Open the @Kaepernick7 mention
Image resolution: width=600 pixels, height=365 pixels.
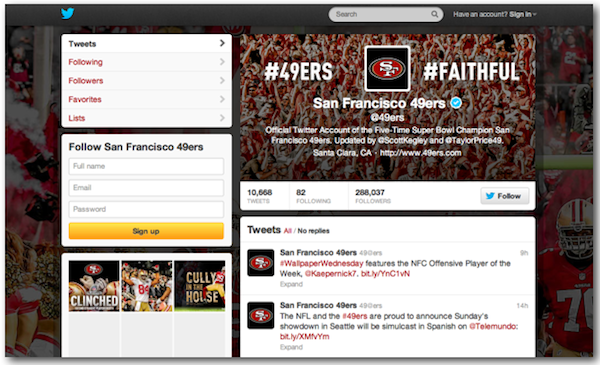331,274
